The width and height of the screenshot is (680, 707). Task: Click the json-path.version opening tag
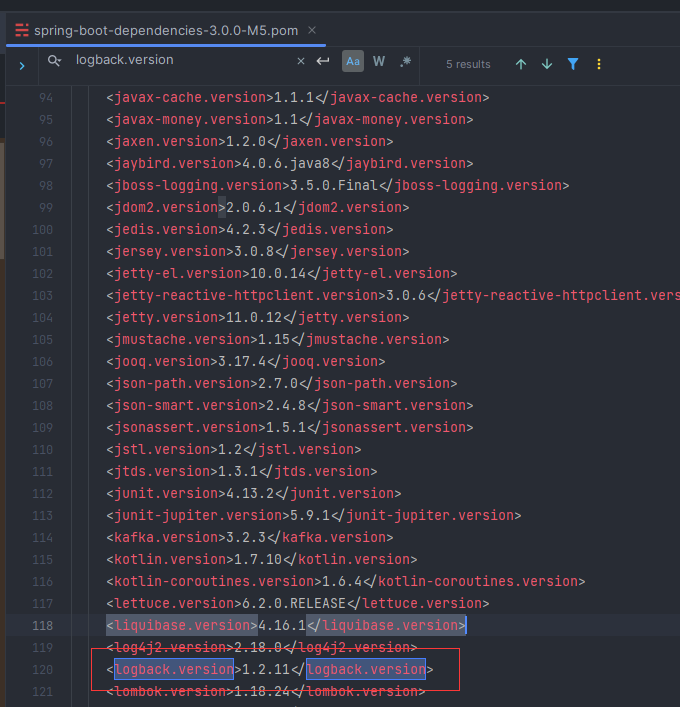[x=182, y=383]
